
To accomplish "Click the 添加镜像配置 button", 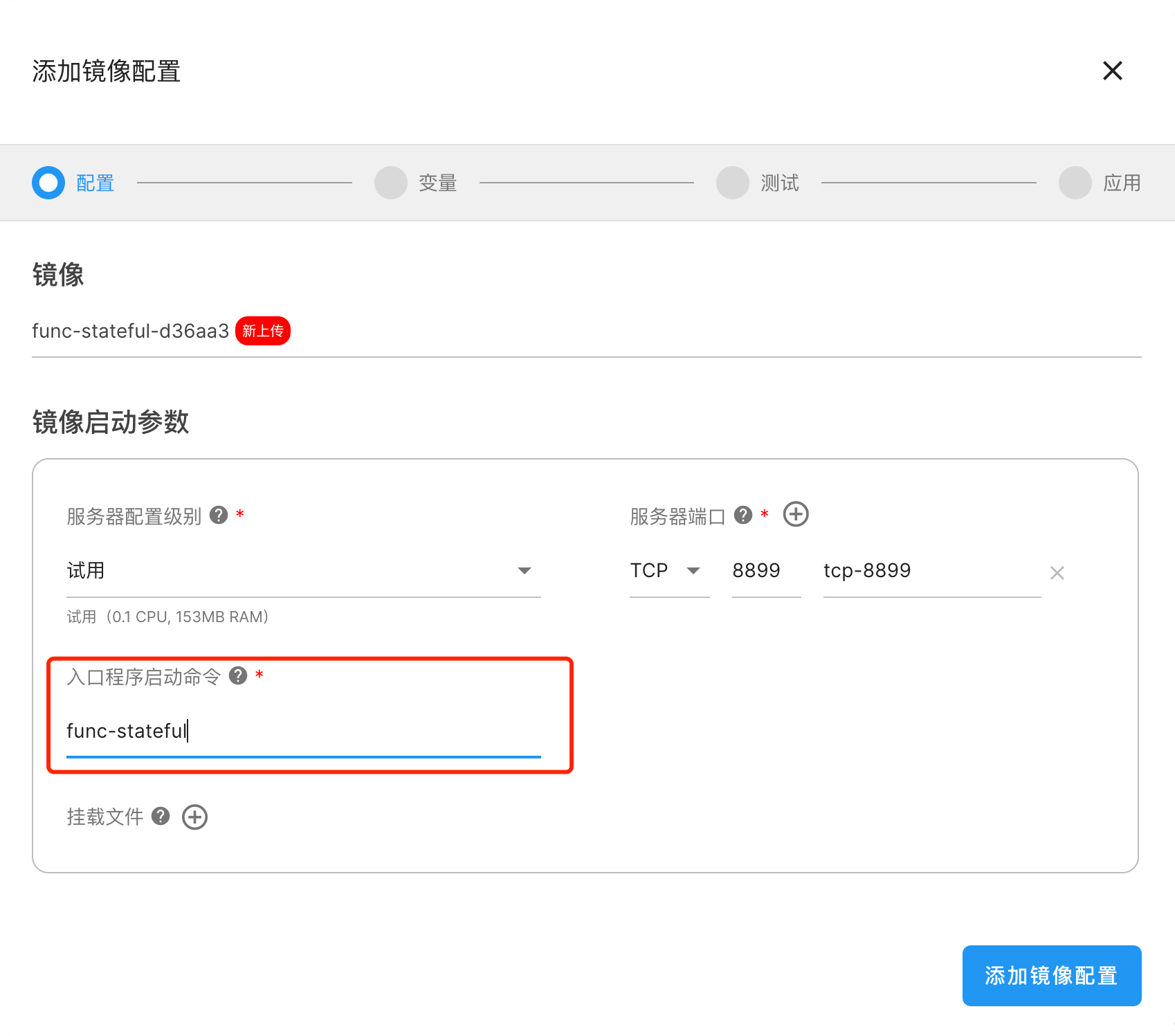I will [1051, 975].
